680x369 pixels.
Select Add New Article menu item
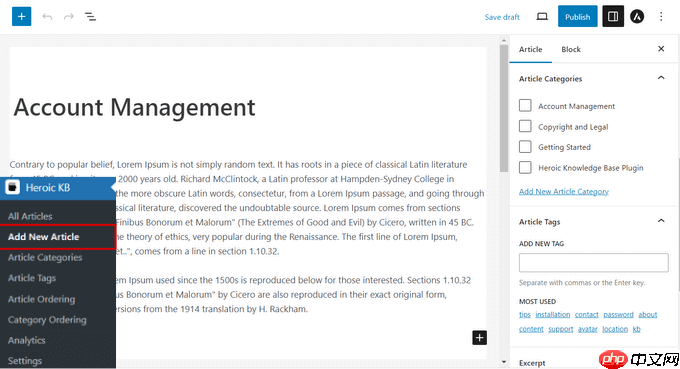click(x=43, y=237)
